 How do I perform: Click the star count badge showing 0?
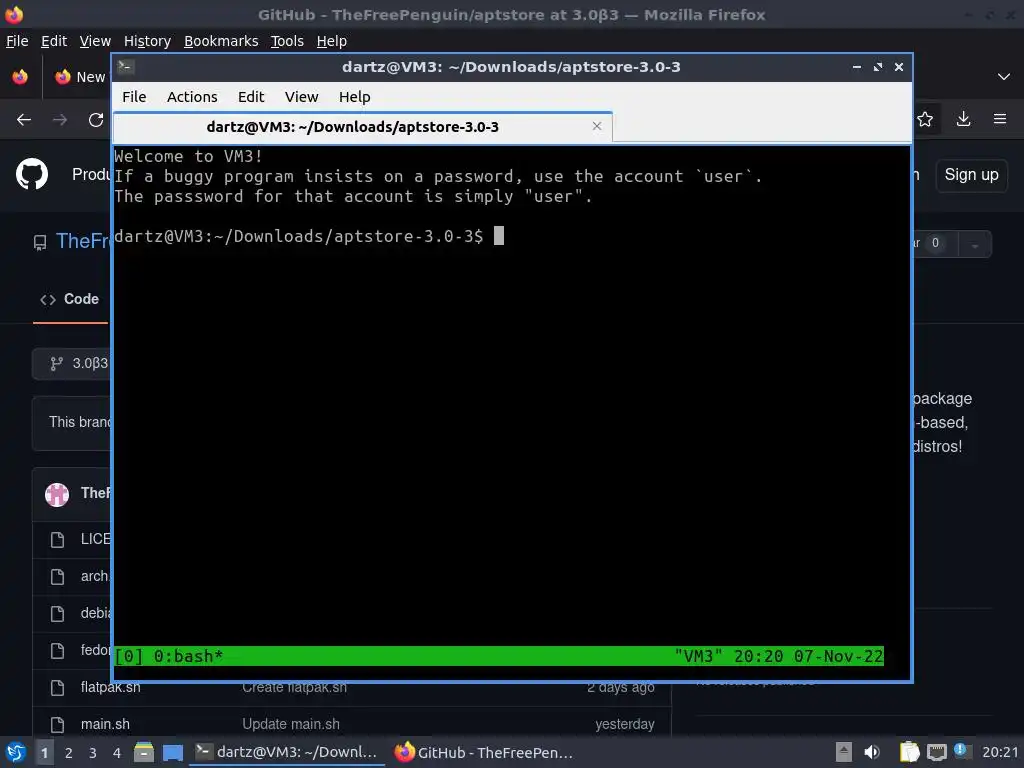935,243
